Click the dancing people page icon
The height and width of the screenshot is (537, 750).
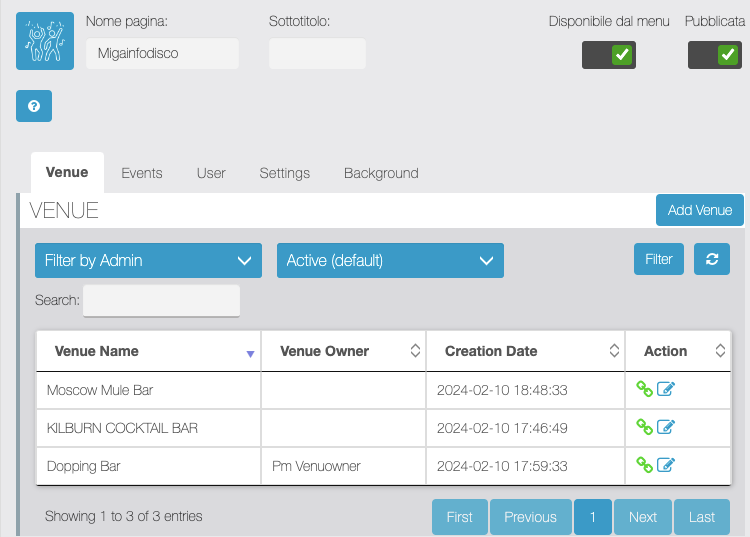(x=45, y=41)
